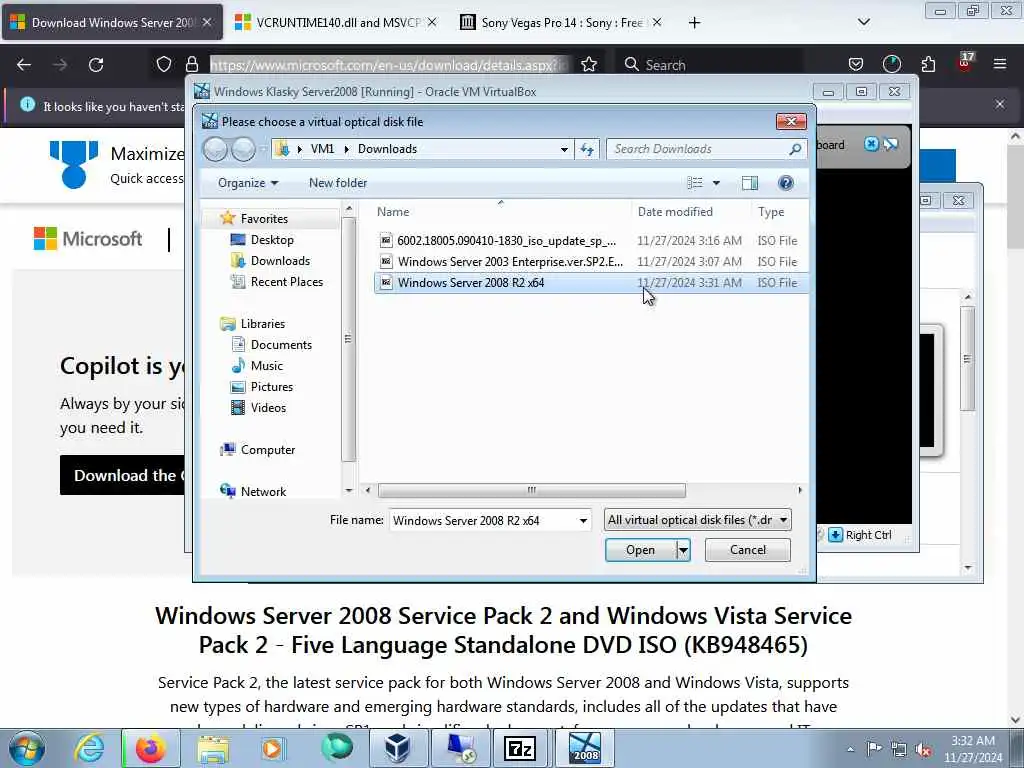
Task: Switch to Download Windows Server tab
Action: coord(112,23)
